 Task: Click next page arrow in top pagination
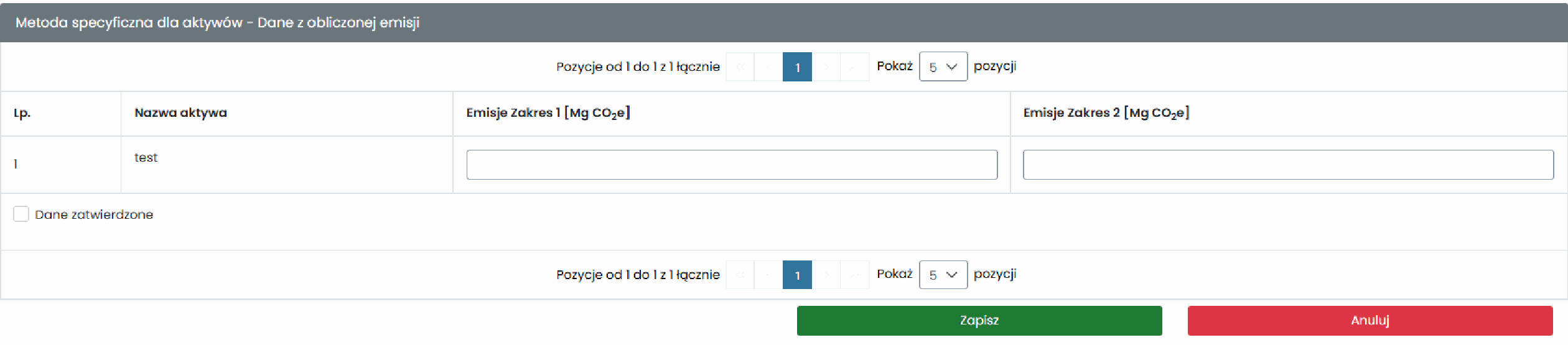826,67
